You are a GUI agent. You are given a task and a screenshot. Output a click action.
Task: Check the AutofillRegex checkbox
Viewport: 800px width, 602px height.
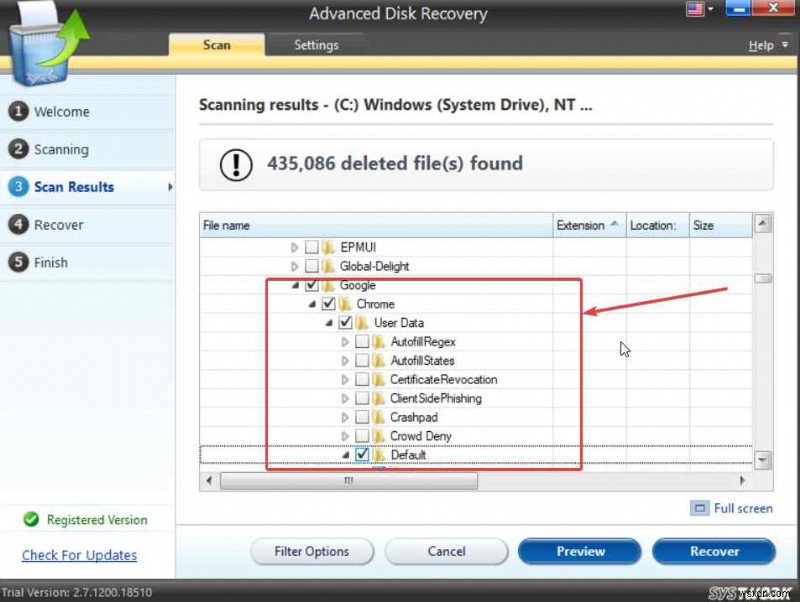point(364,341)
